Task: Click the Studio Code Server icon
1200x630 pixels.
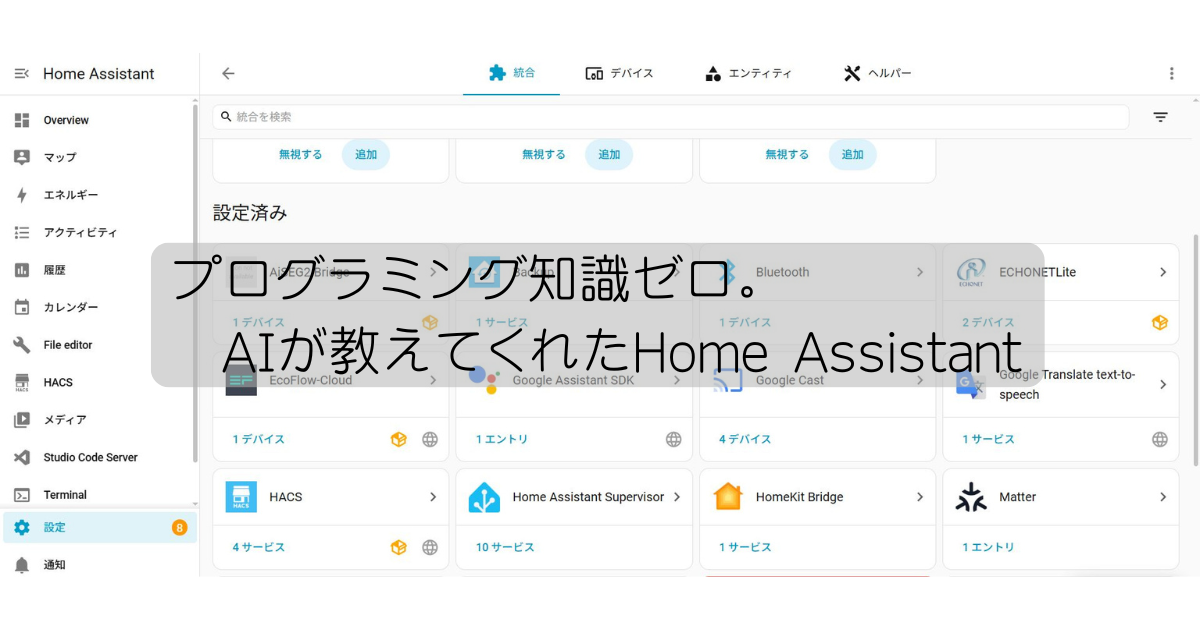Action: click(x=22, y=457)
